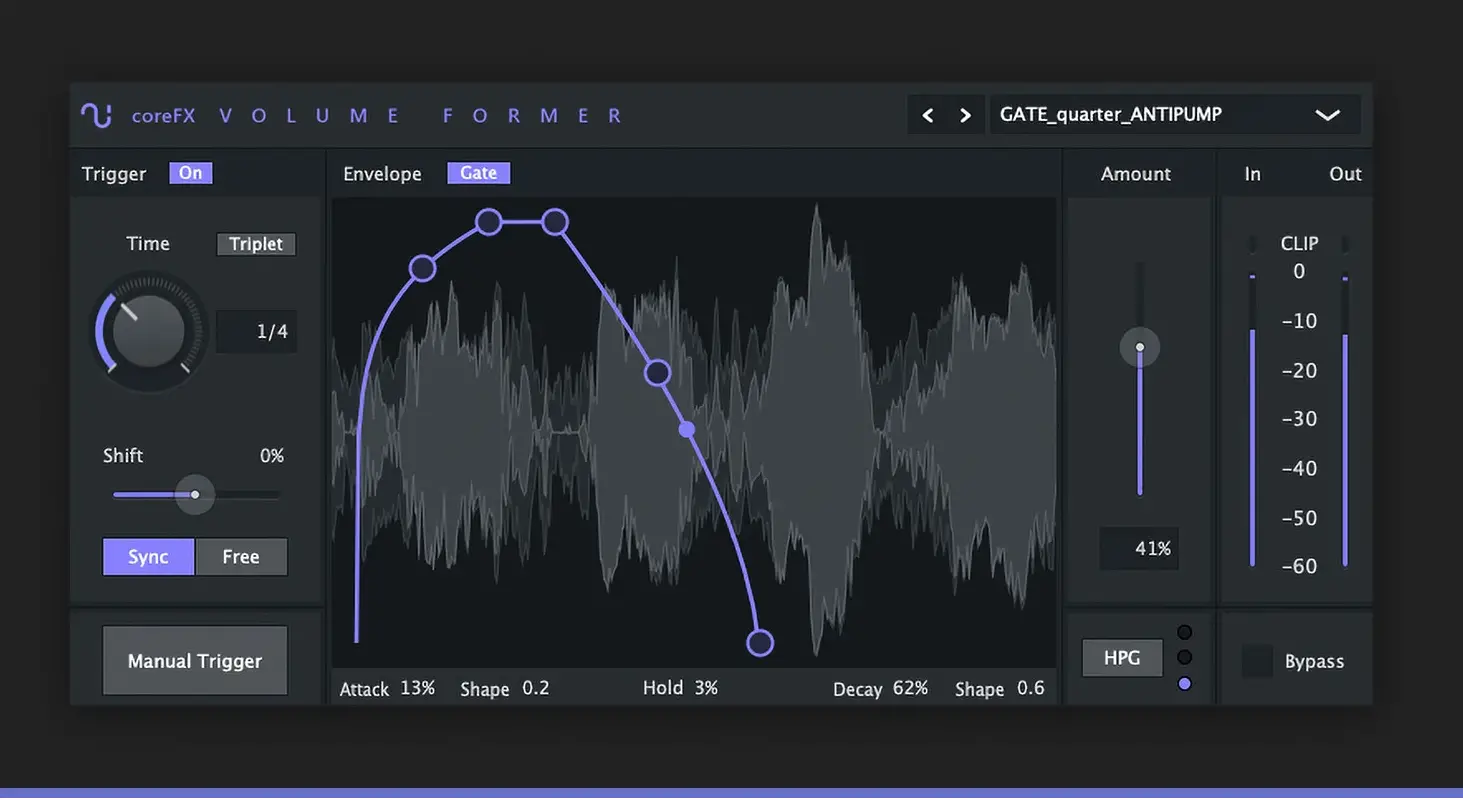This screenshot has height=800, width=1463.
Task: Open the GATE_quarter_ANTIPUMP preset dropdown
Action: (x=1174, y=114)
